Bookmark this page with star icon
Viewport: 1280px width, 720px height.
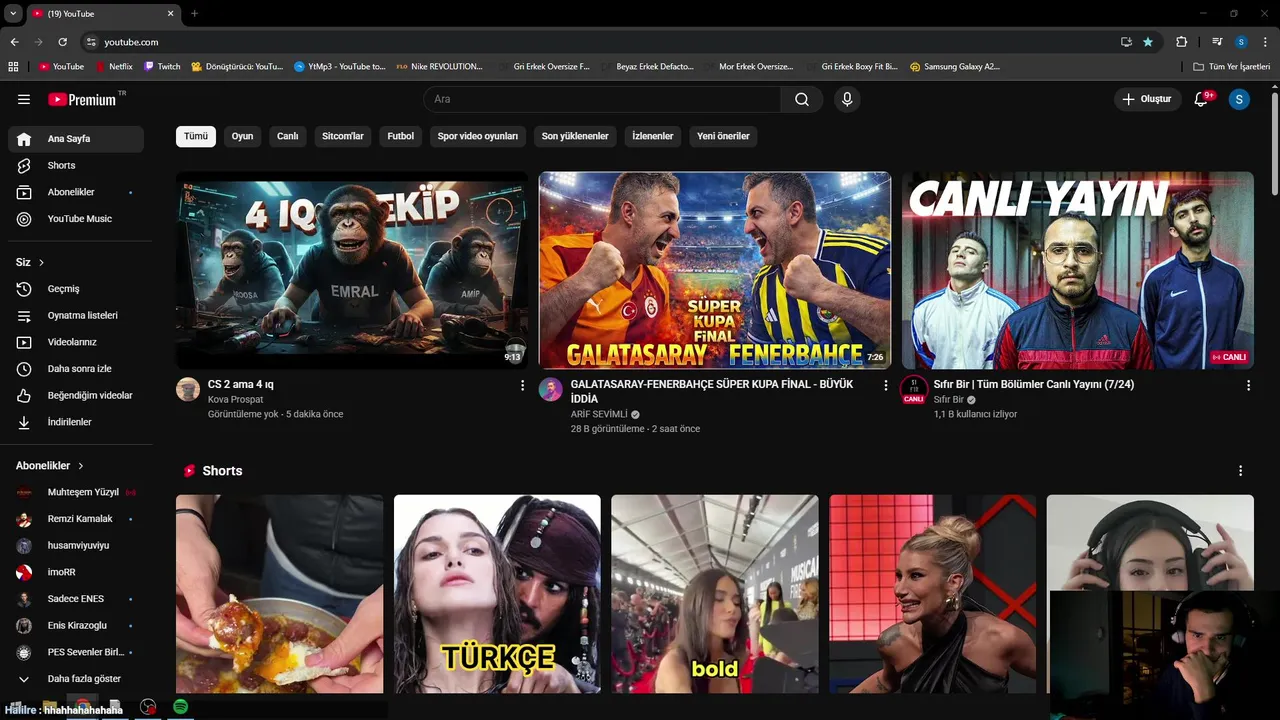point(1148,42)
